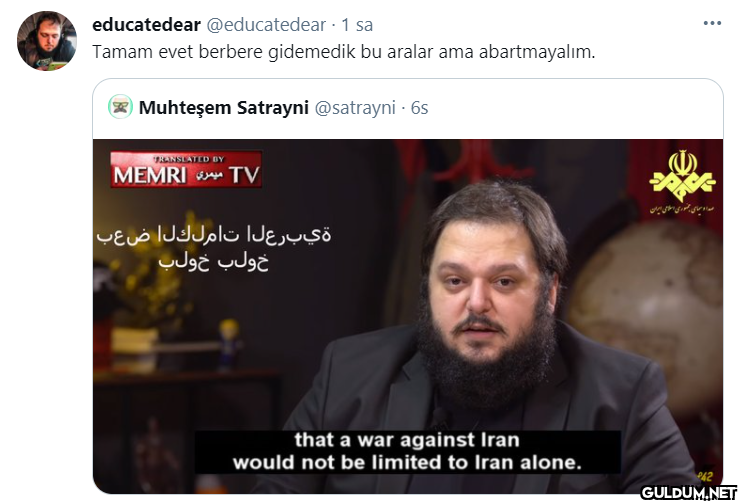The width and height of the screenshot is (741, 504).
Task: Click the tweet text about berbere
Action: click(x=344, y=52)
